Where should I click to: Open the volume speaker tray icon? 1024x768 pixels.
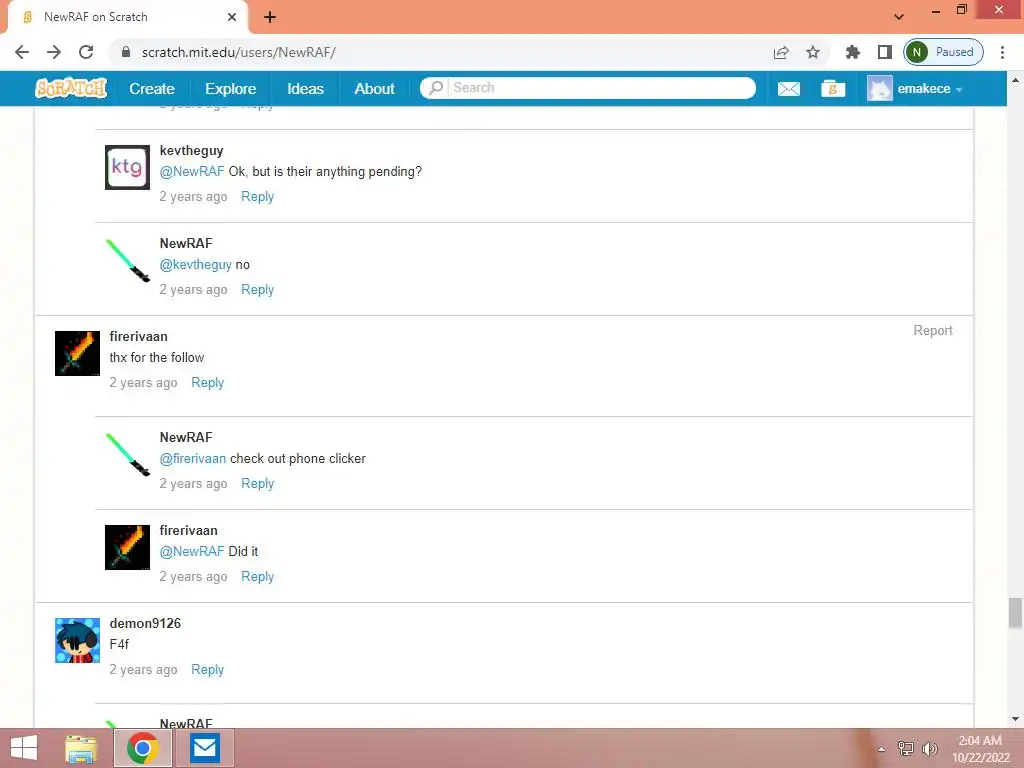[929, 748]
